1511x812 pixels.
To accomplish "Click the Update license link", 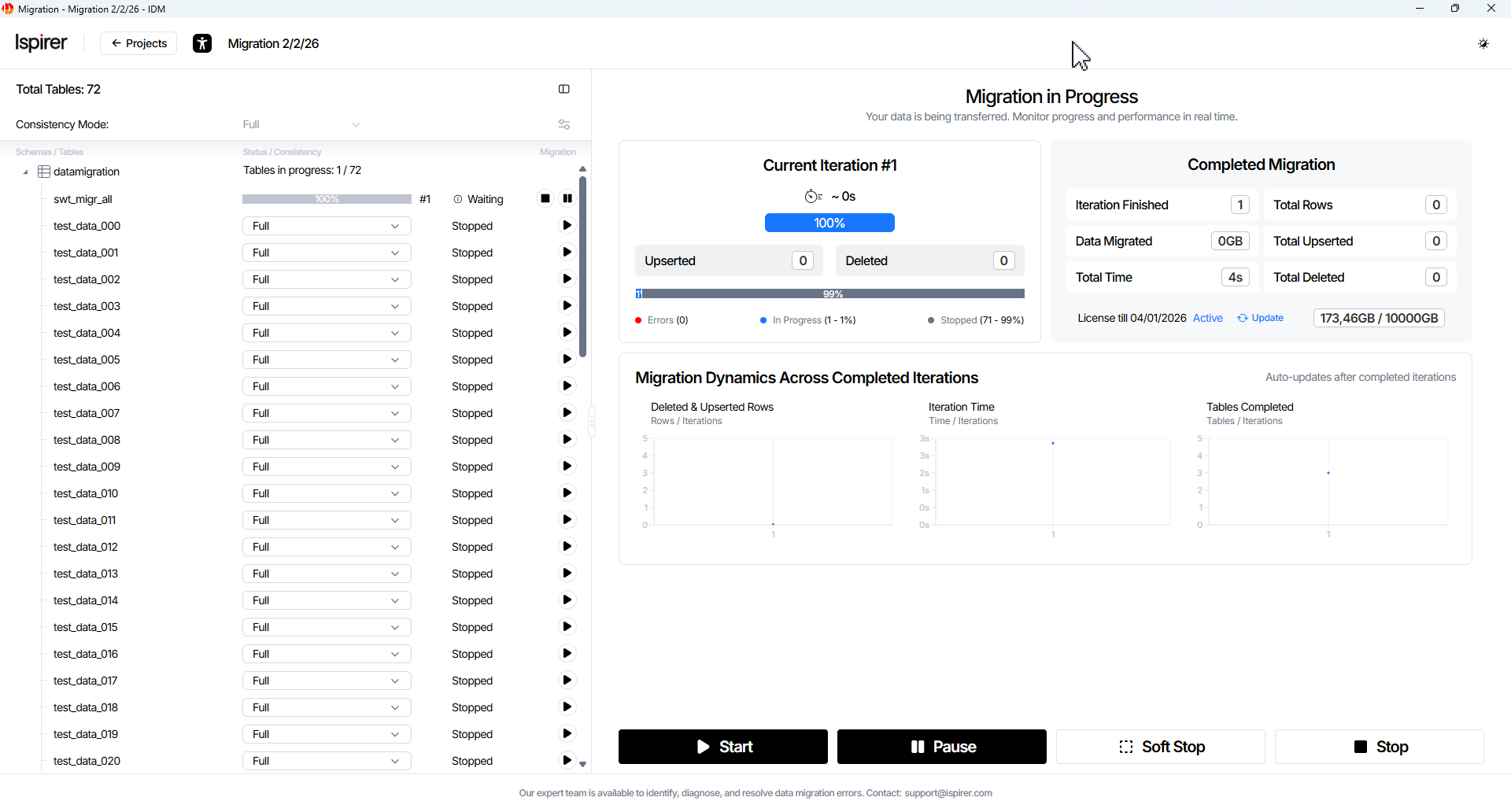I will click(x=1261, y=319).
